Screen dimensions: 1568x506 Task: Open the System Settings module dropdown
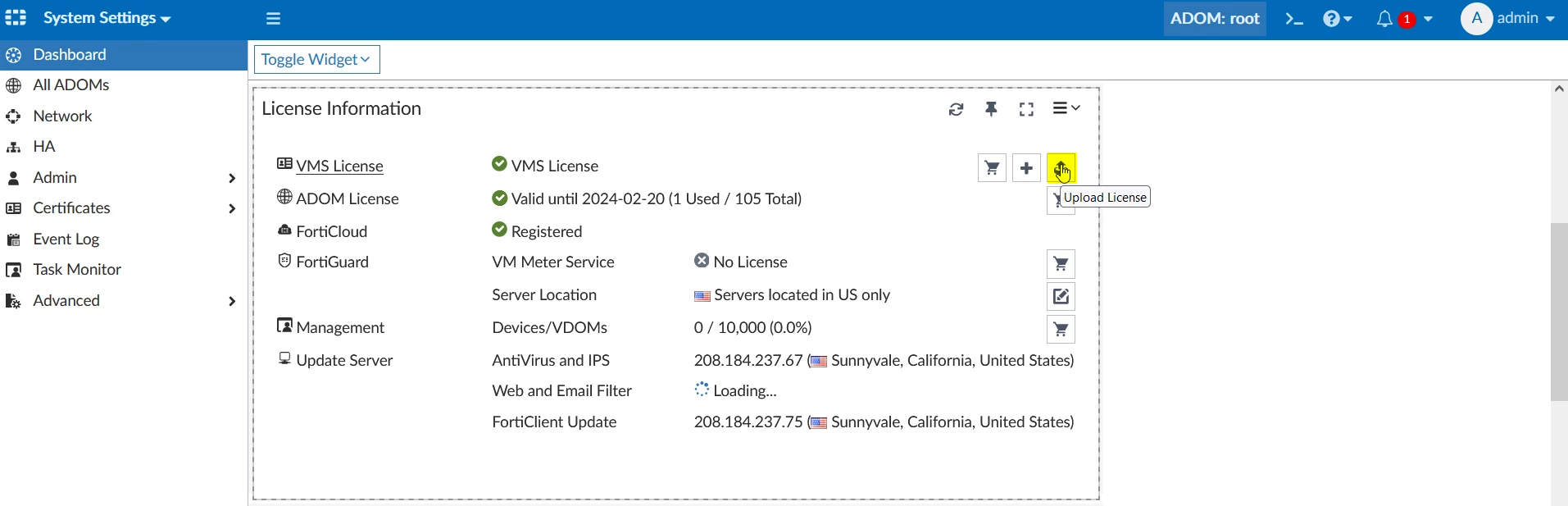pyautogui.click(x=107, y=18)
